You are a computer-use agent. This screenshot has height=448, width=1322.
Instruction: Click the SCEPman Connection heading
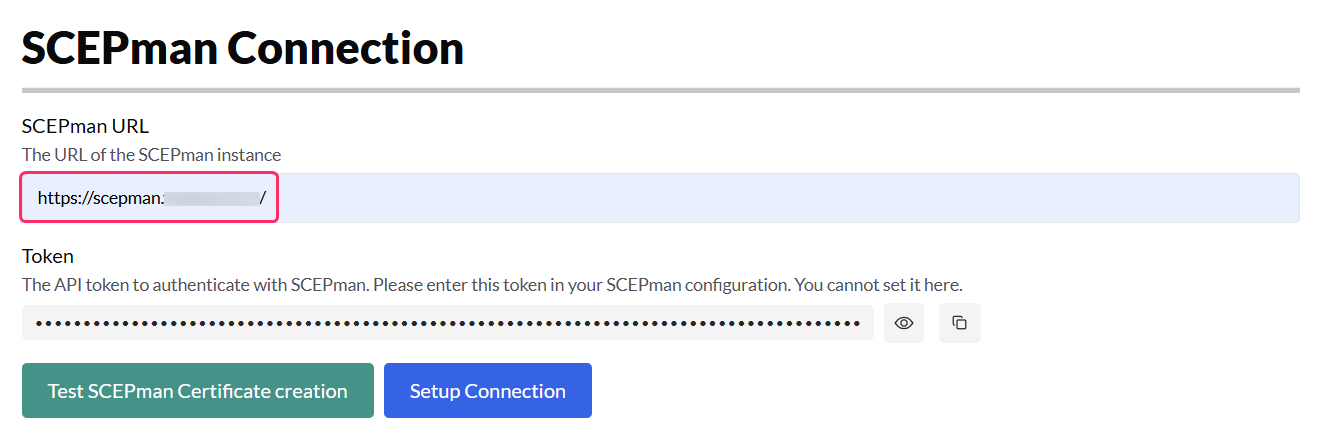click(x=243, y=48)
